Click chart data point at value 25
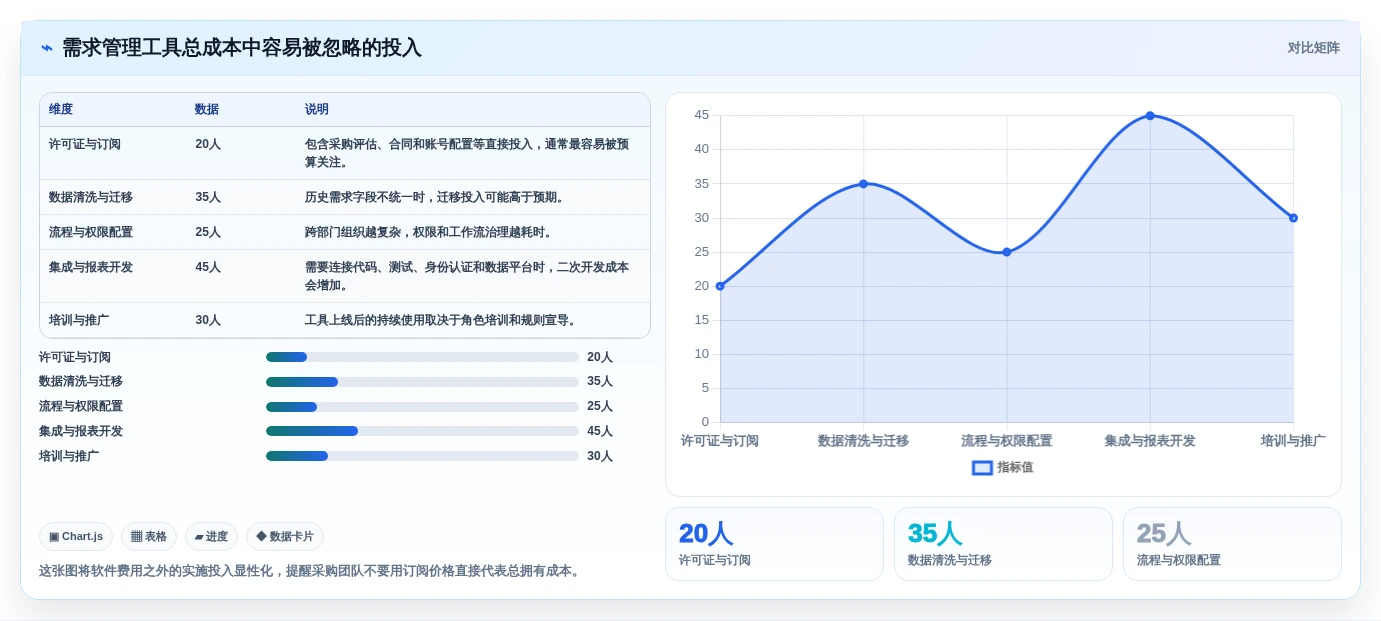 coord(1007,252)
